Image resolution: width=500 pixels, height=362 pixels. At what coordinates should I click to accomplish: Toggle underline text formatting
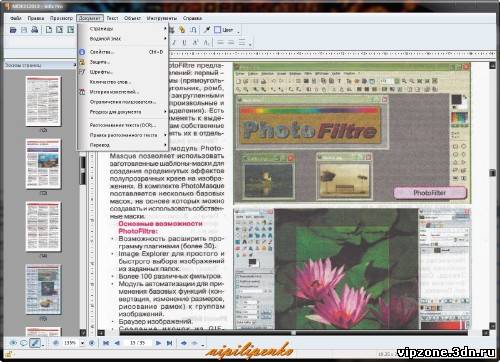click(x=184, y=43)
